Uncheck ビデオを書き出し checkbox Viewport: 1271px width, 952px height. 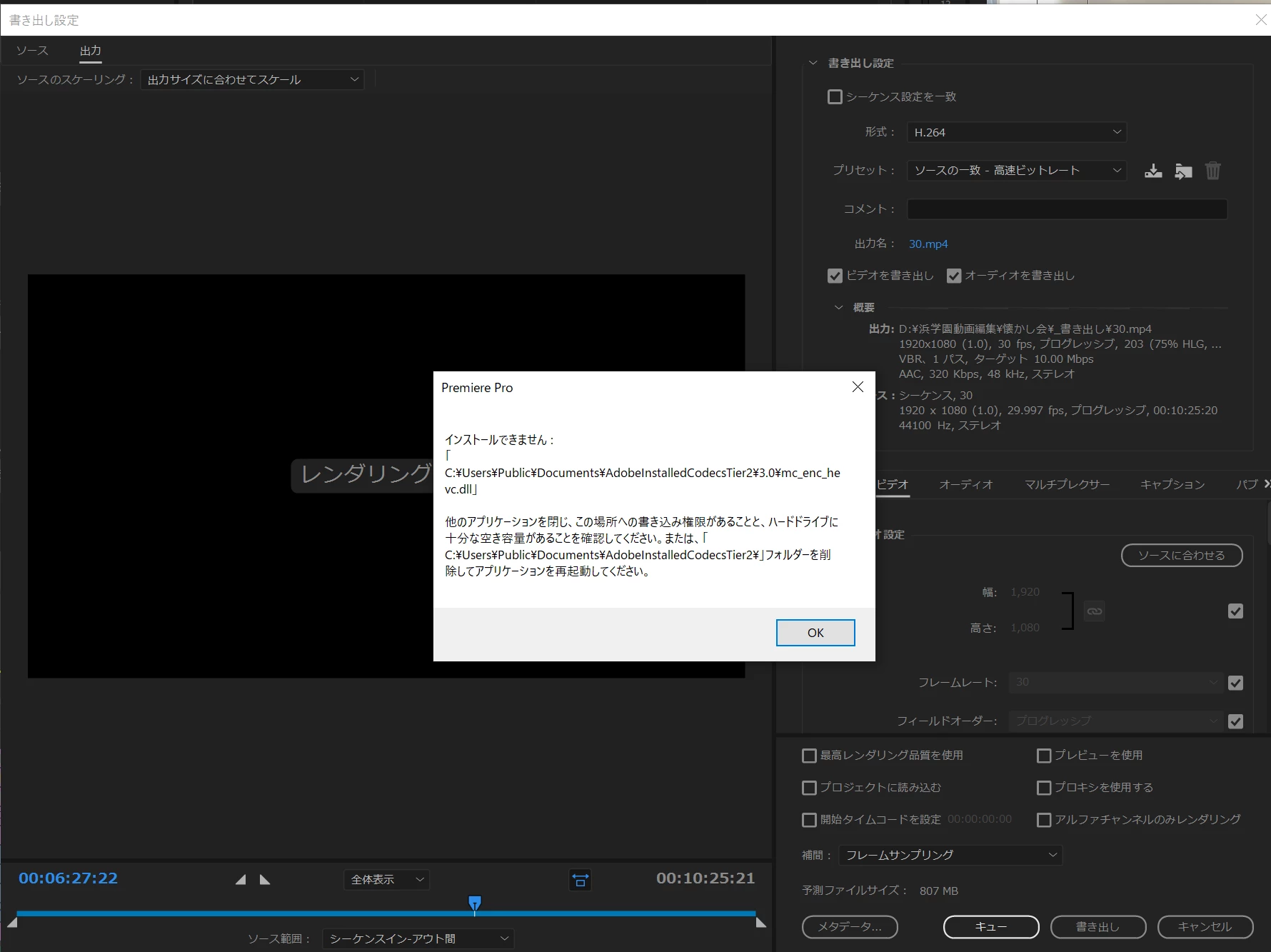pyautogui.click(x=835, y=276)
